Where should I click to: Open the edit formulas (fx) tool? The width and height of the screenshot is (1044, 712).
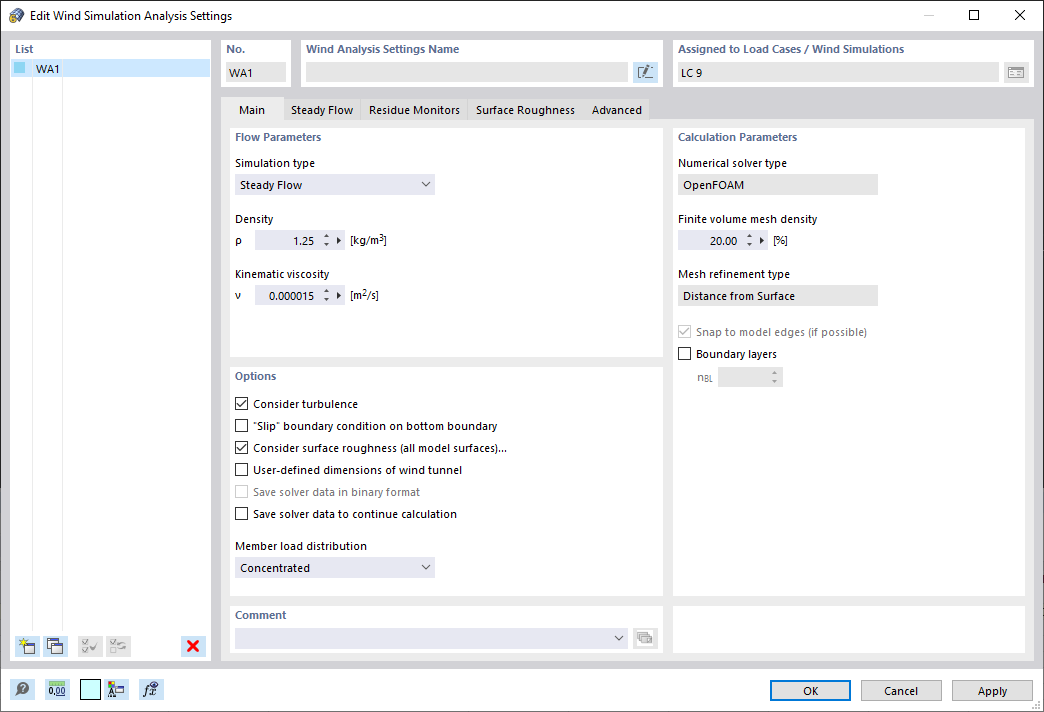point(151,689)
